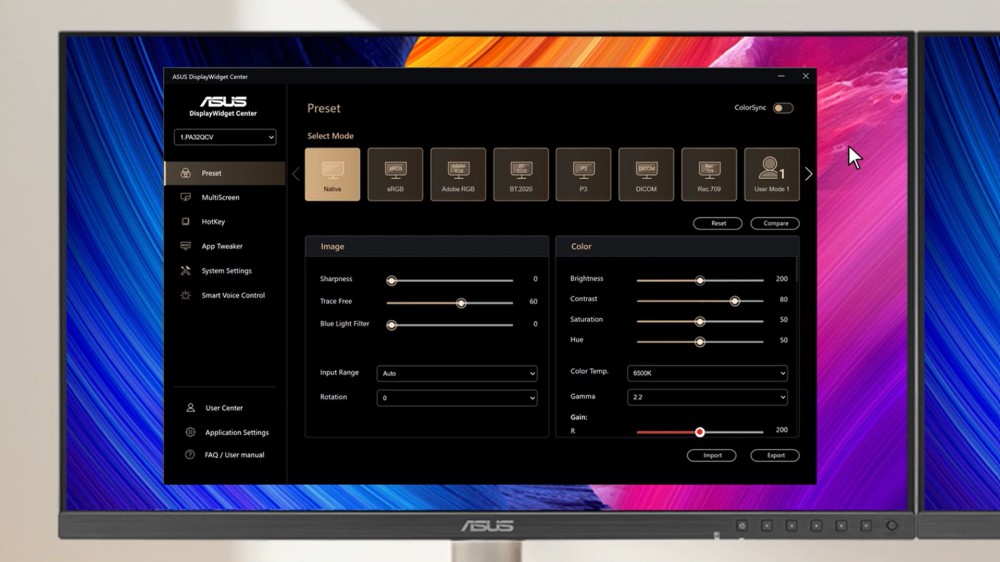Open the Smart Voice Control section
The height and width of the screenshot is (562, 1000).
click(233, 295)
